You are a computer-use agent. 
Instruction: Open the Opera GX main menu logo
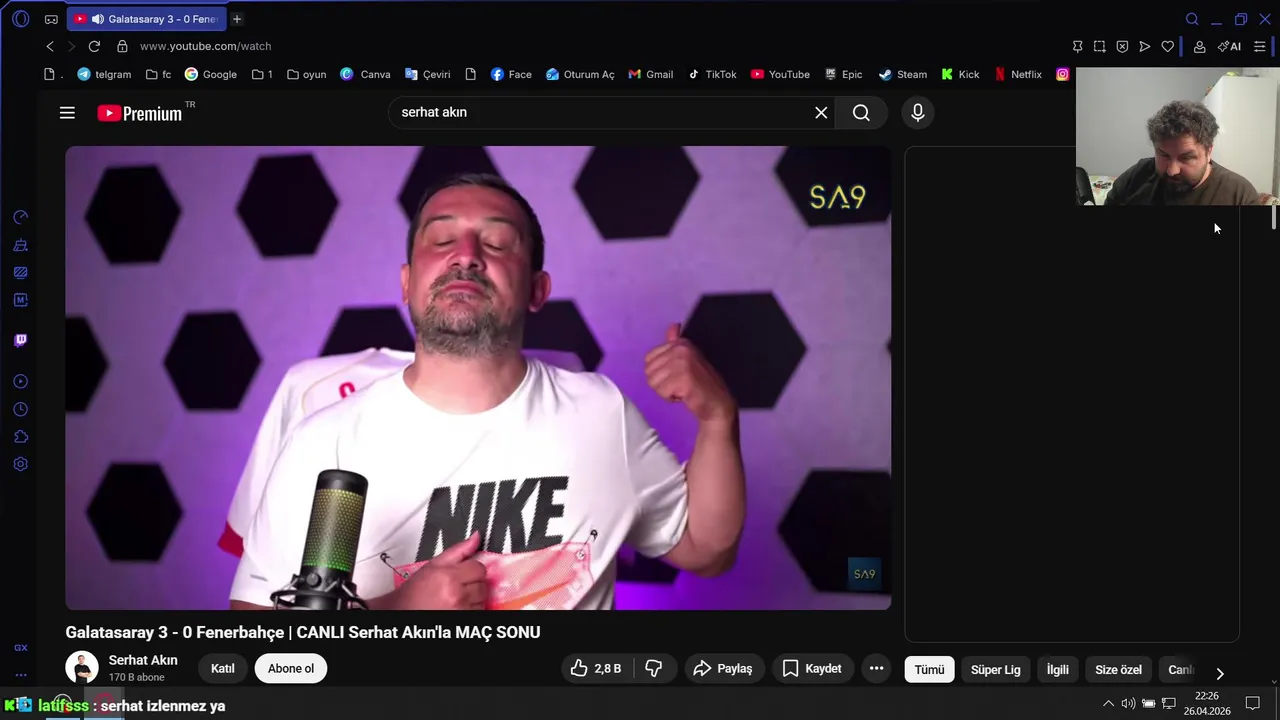click(20, 19)
